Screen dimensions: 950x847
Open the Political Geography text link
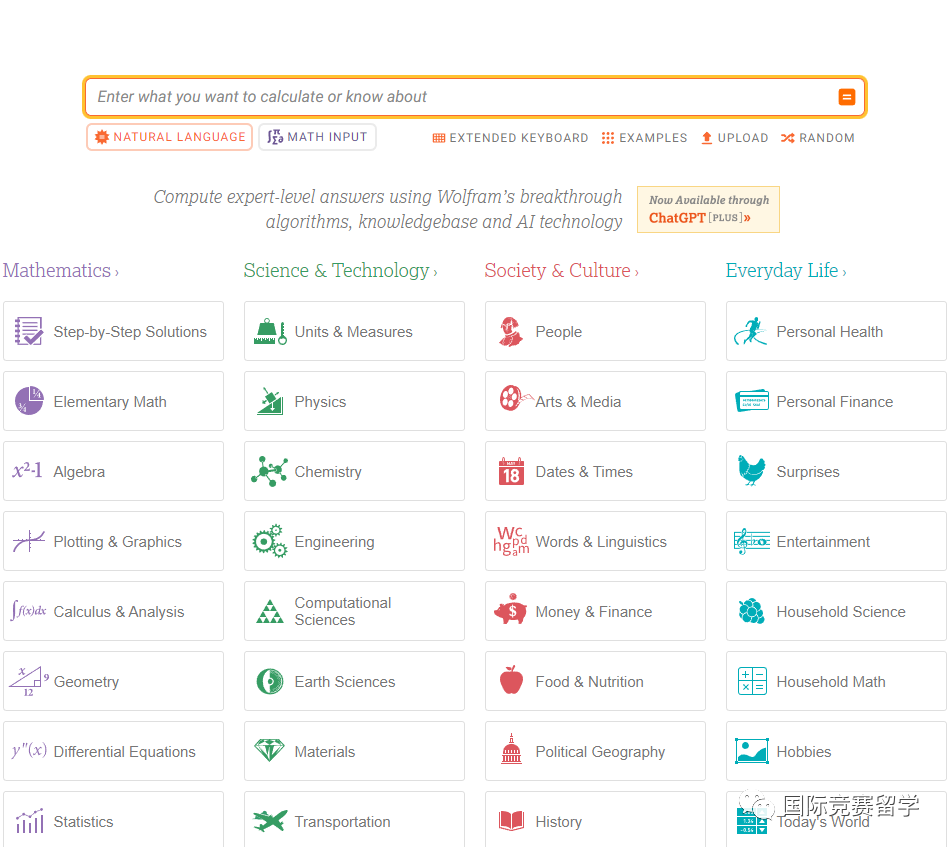(600, 752)
